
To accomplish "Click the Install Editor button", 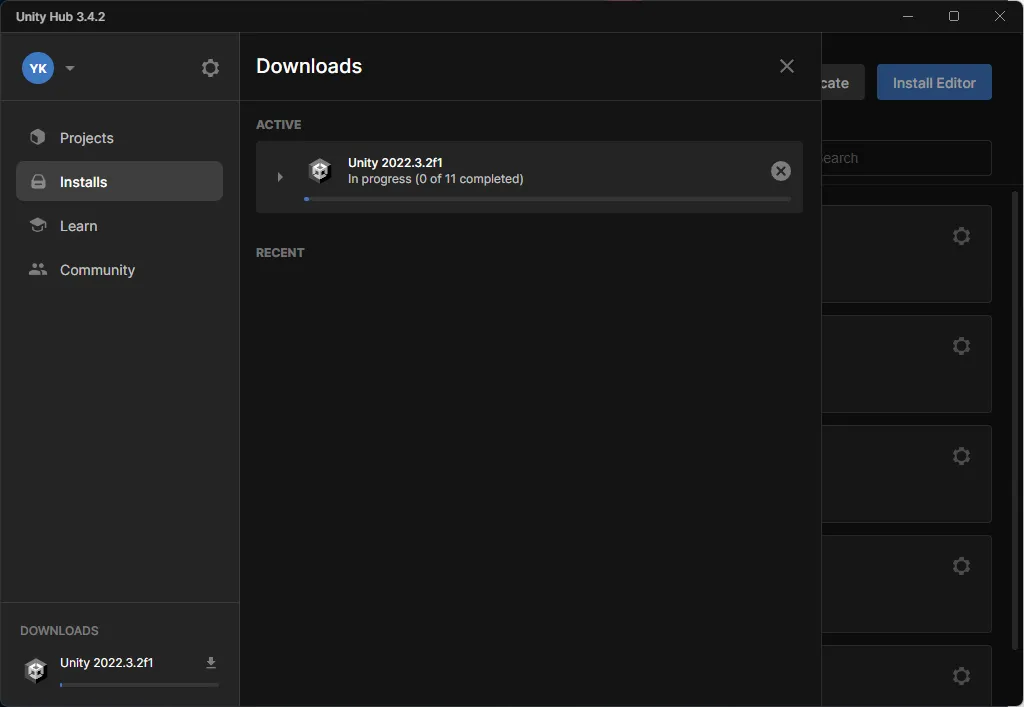I will 934,82.
